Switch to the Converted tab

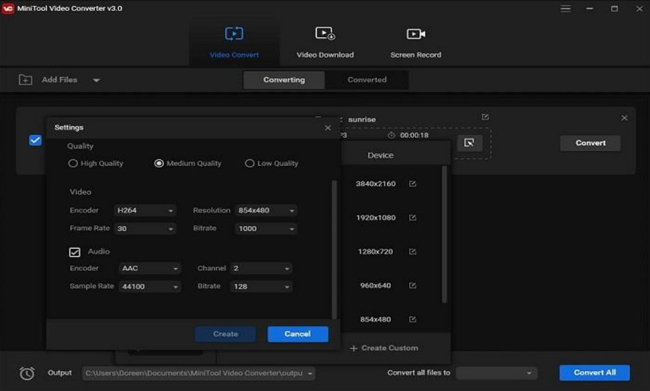367,80
